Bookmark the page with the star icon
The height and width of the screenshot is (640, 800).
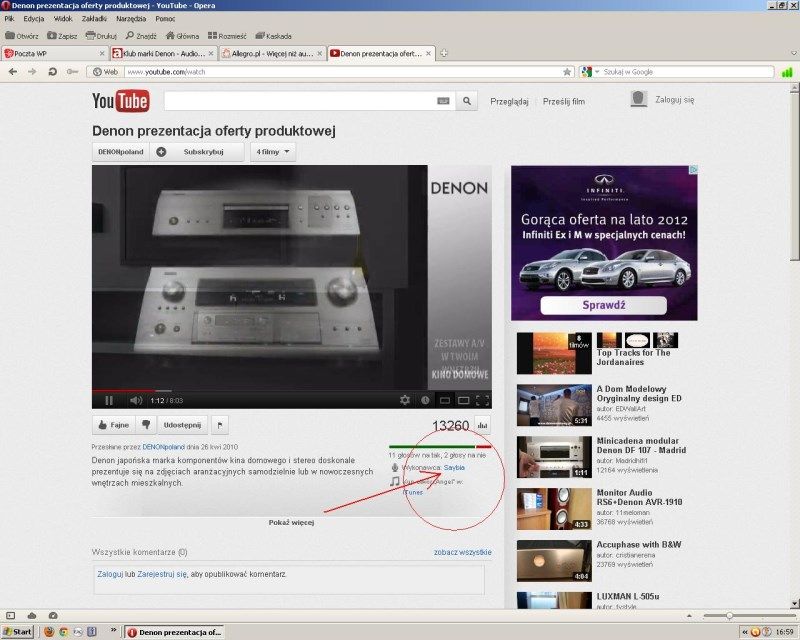(x=567, y=72)
